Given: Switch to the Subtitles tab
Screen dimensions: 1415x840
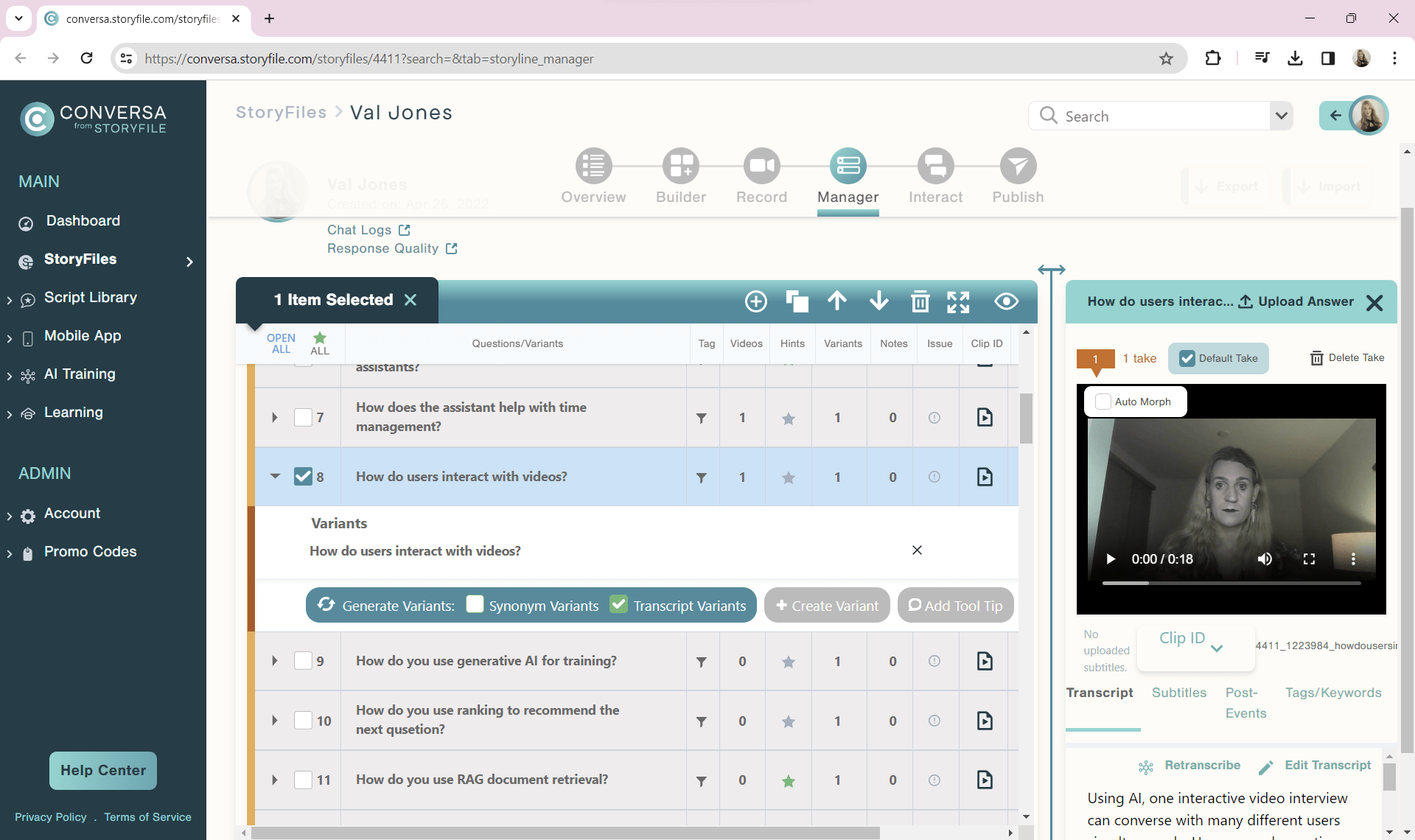Looking at the screenshot, I should pos(1178,693).
